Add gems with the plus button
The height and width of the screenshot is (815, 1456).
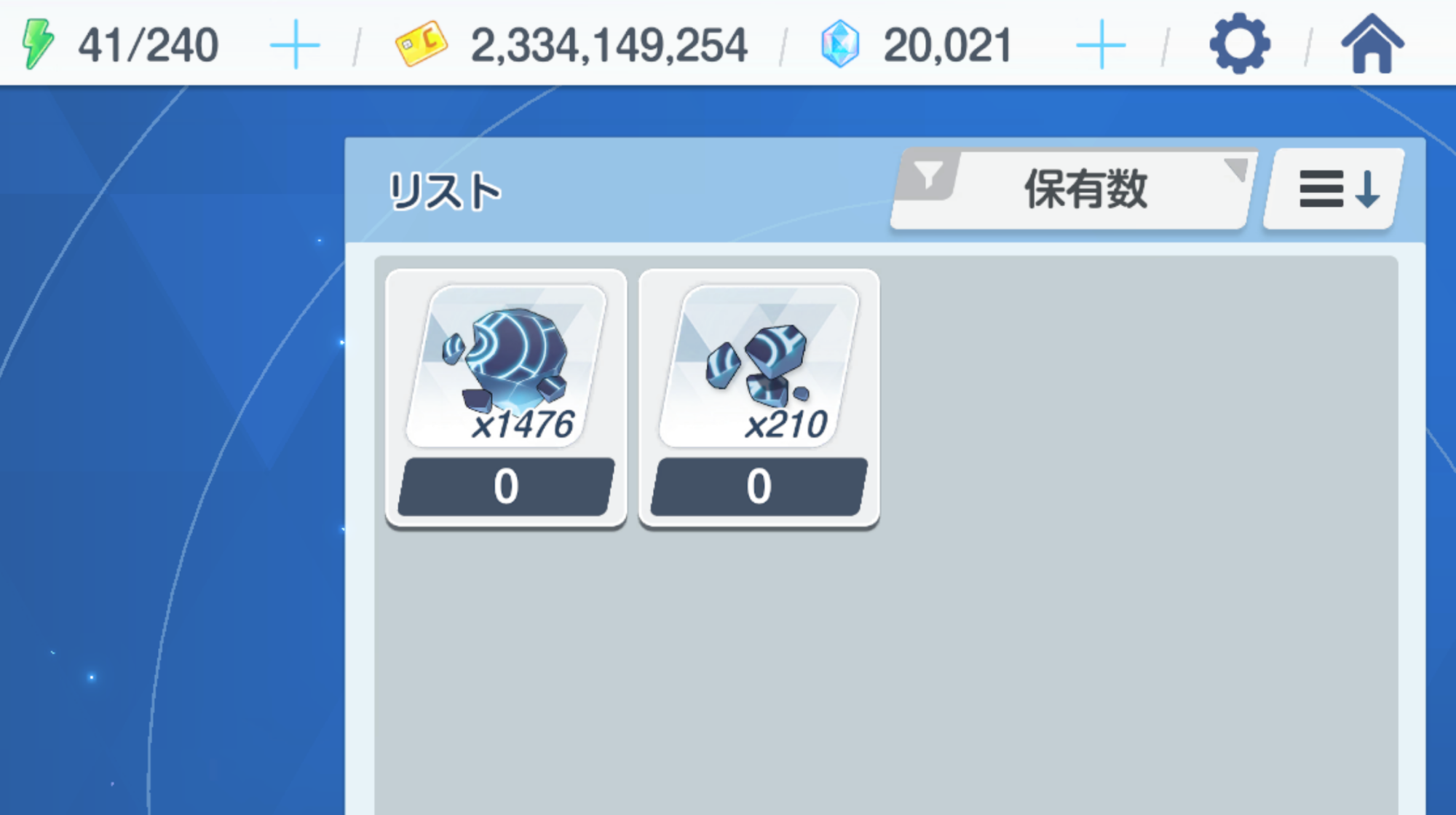tap(1101, 45)
